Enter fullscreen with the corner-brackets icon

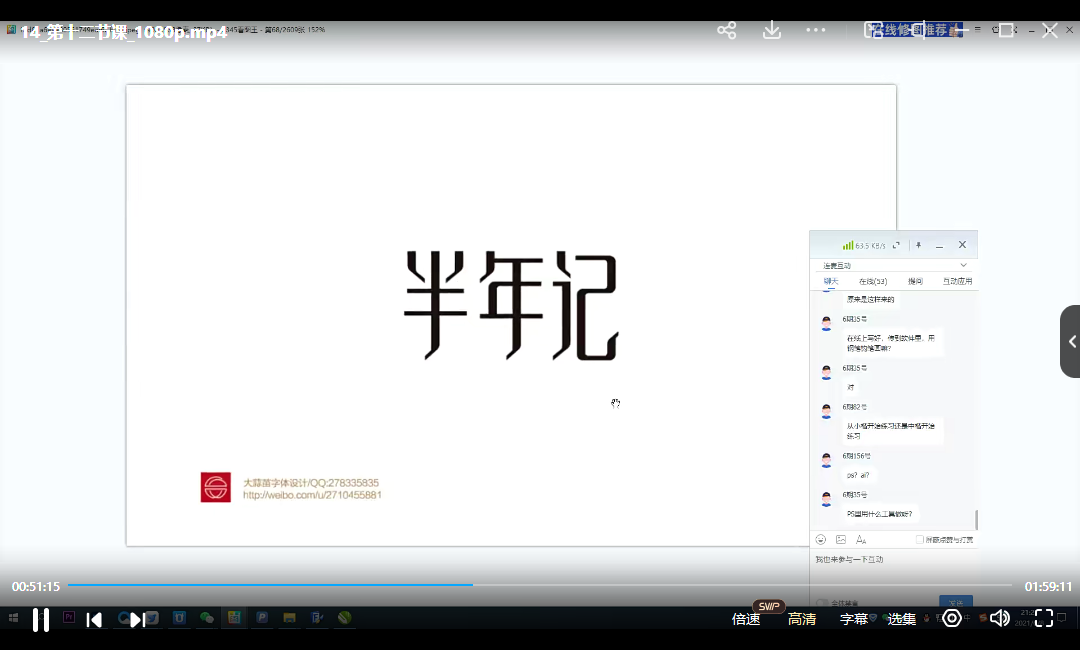pyautogui.click(x=1044, y=618)
